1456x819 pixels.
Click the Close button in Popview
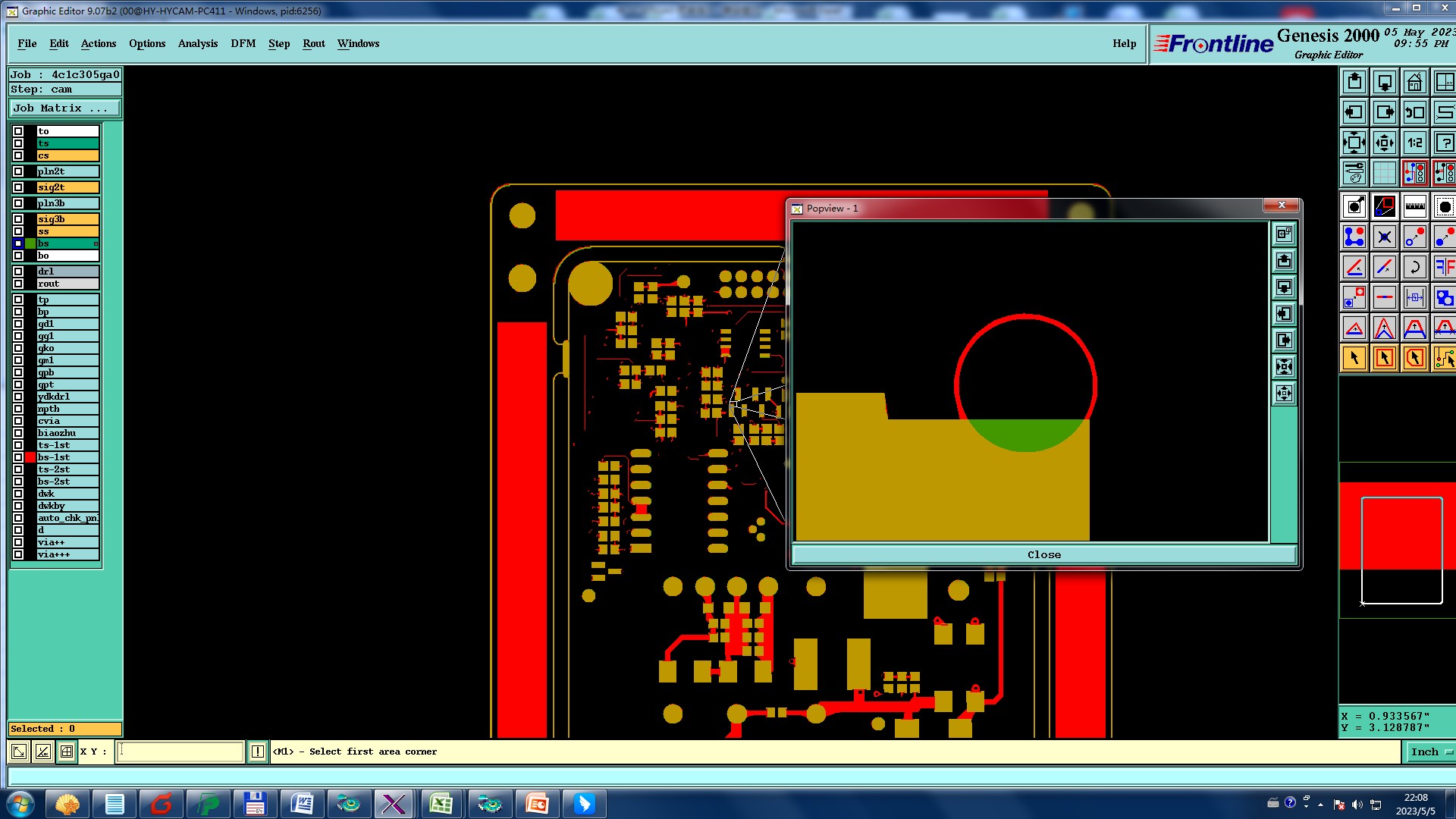[x=1043, y=554]
